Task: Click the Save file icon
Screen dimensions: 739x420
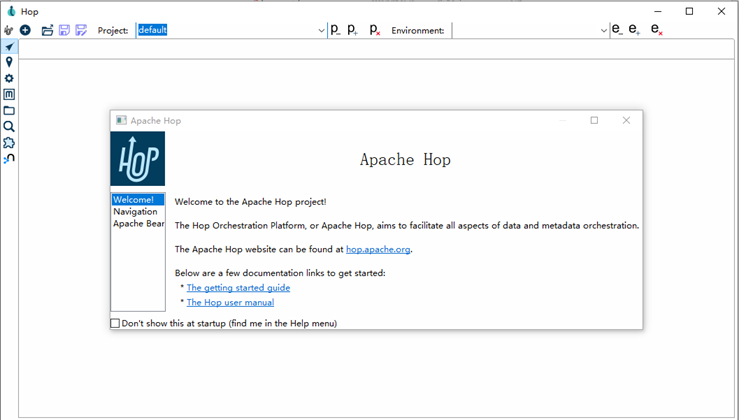Action: (x=64, y=30)
